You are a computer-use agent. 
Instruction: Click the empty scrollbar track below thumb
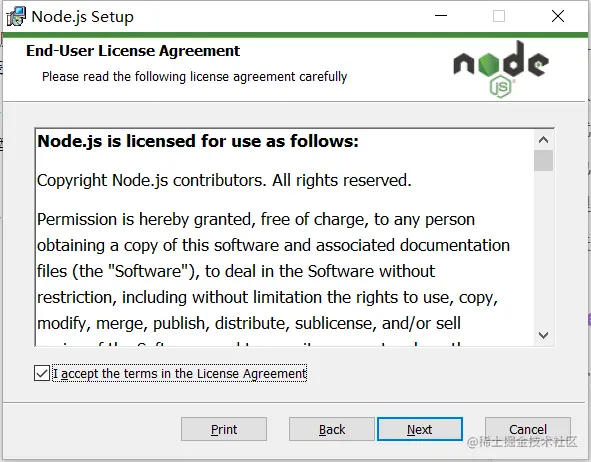pyautogui.click(x=543, y=249)
